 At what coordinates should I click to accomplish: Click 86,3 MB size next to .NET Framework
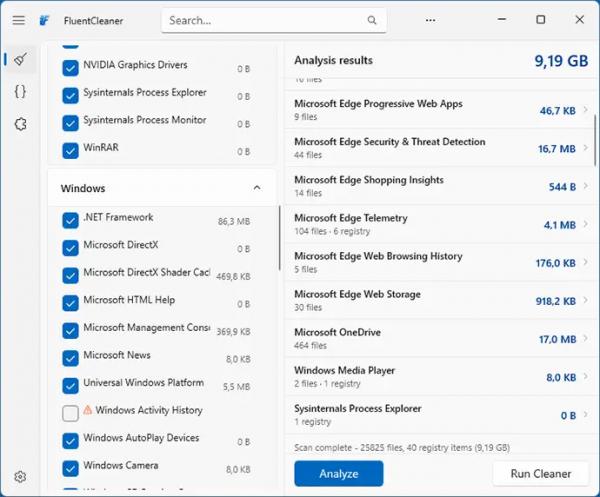tap(234, 222)
